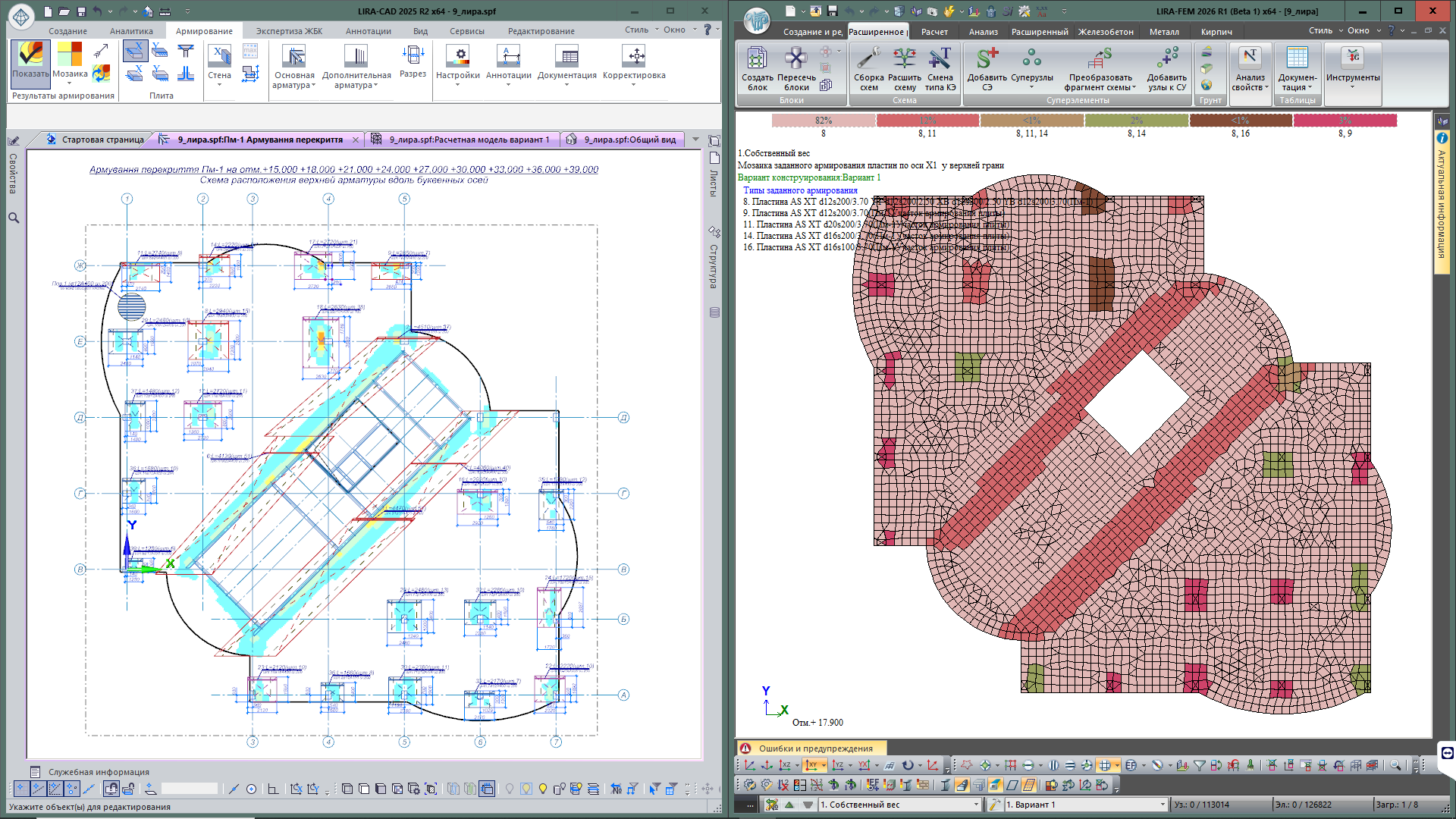The width and height of the screenshot is (1456, 819).
Task: Switch to the Экспертиза ЖБК ribbon tab
Action: pyautogui.click(x=289, y=31)
